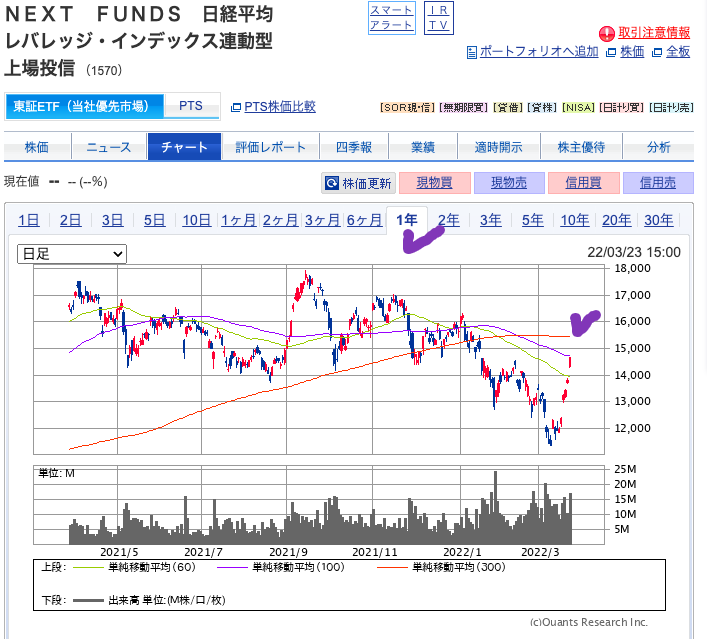The height and width of the screenshot is (639, 707).
Task: Click the portfolio list icon before ポートフォリオへ追加
Action: pyautogui.click(x=472, y=52)
